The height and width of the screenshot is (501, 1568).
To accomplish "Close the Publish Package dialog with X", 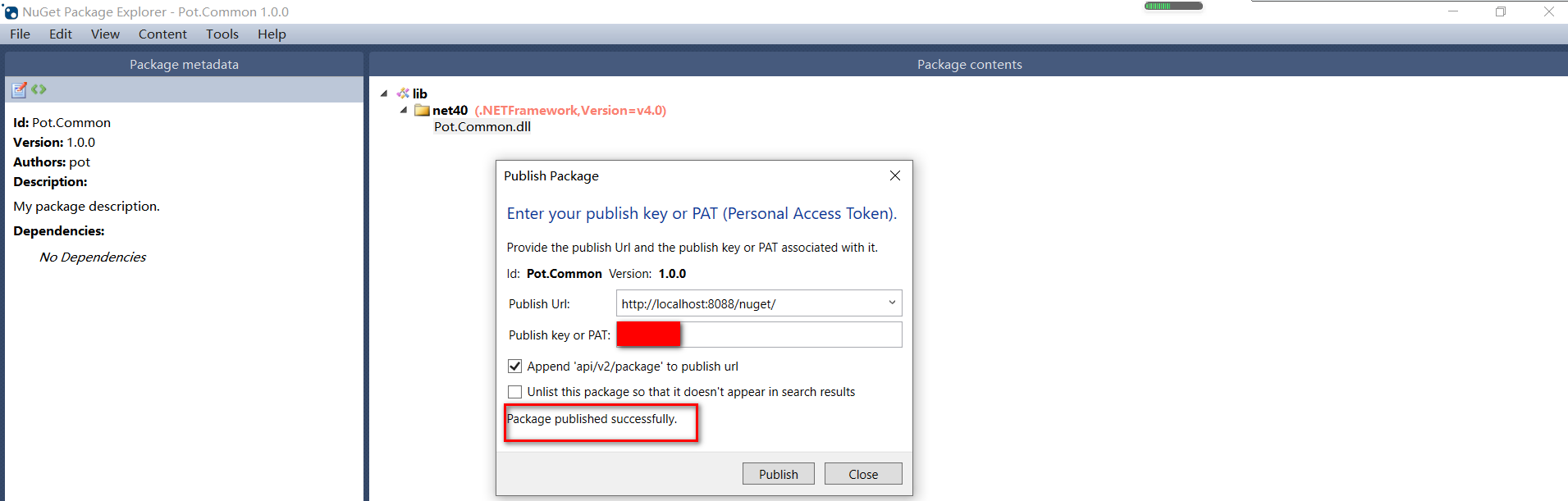I will click(x=895, y=175).
